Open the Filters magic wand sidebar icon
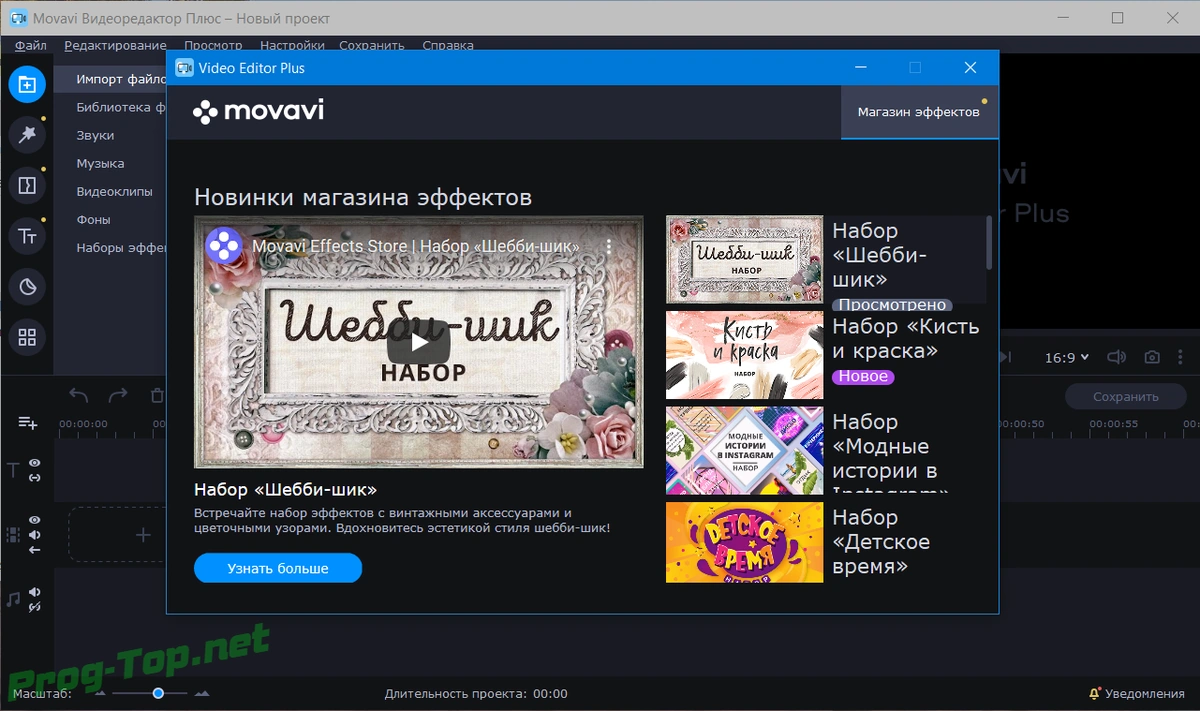Image resolution: width=1200 pixels, height=711 pixels. pos(27,135)
